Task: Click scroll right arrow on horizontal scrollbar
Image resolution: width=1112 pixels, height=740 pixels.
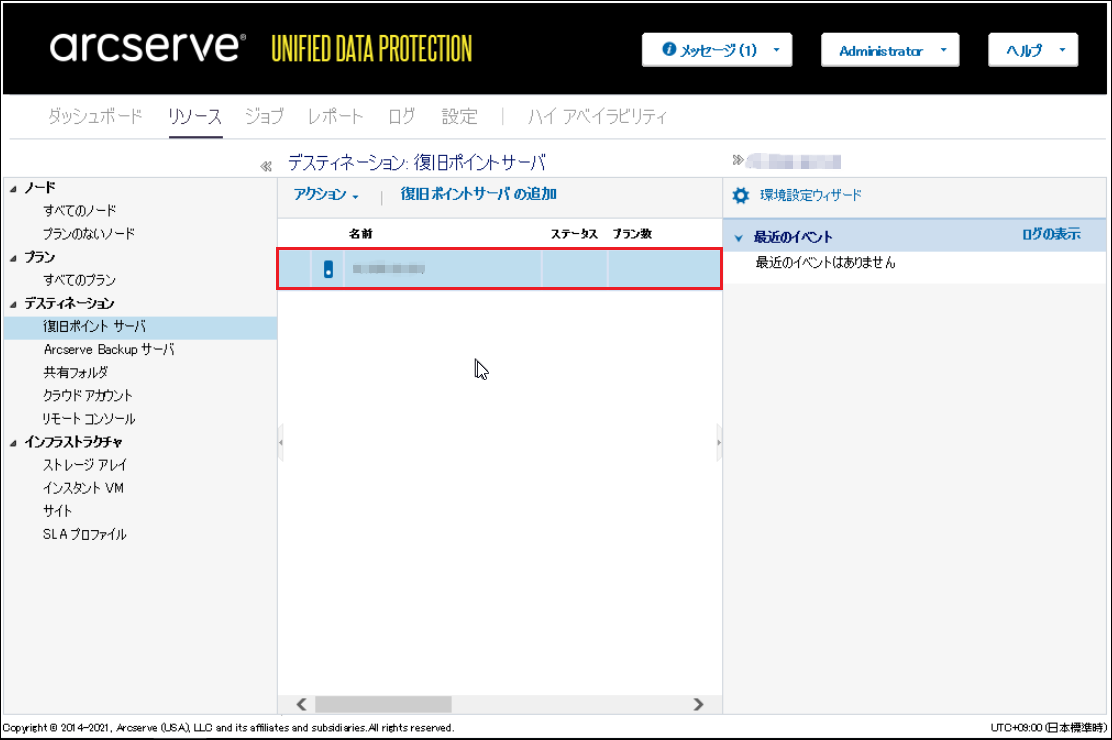Action: tap(699, 704)
